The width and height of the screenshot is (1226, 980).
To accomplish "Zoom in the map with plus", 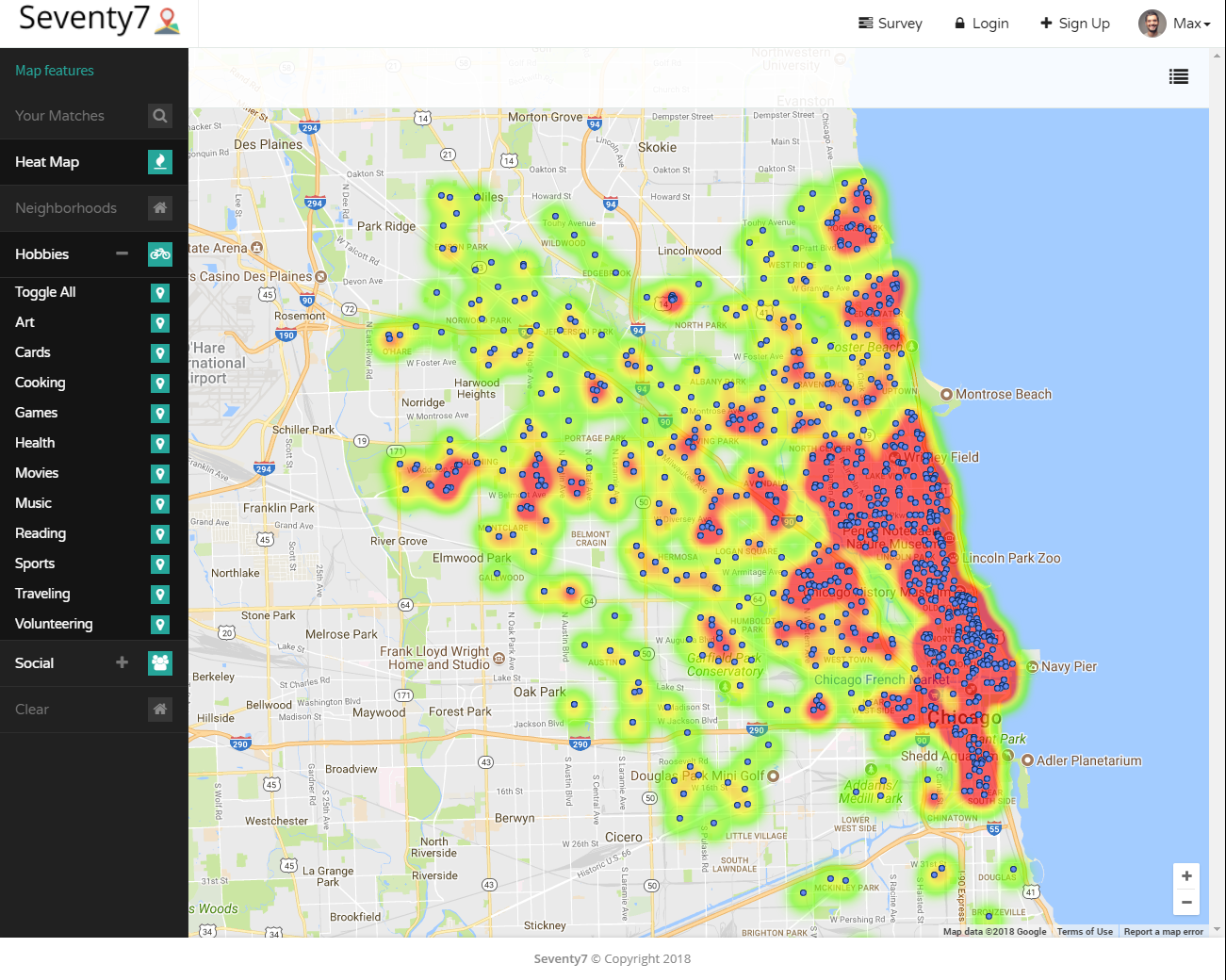I will click(1186, 876).
